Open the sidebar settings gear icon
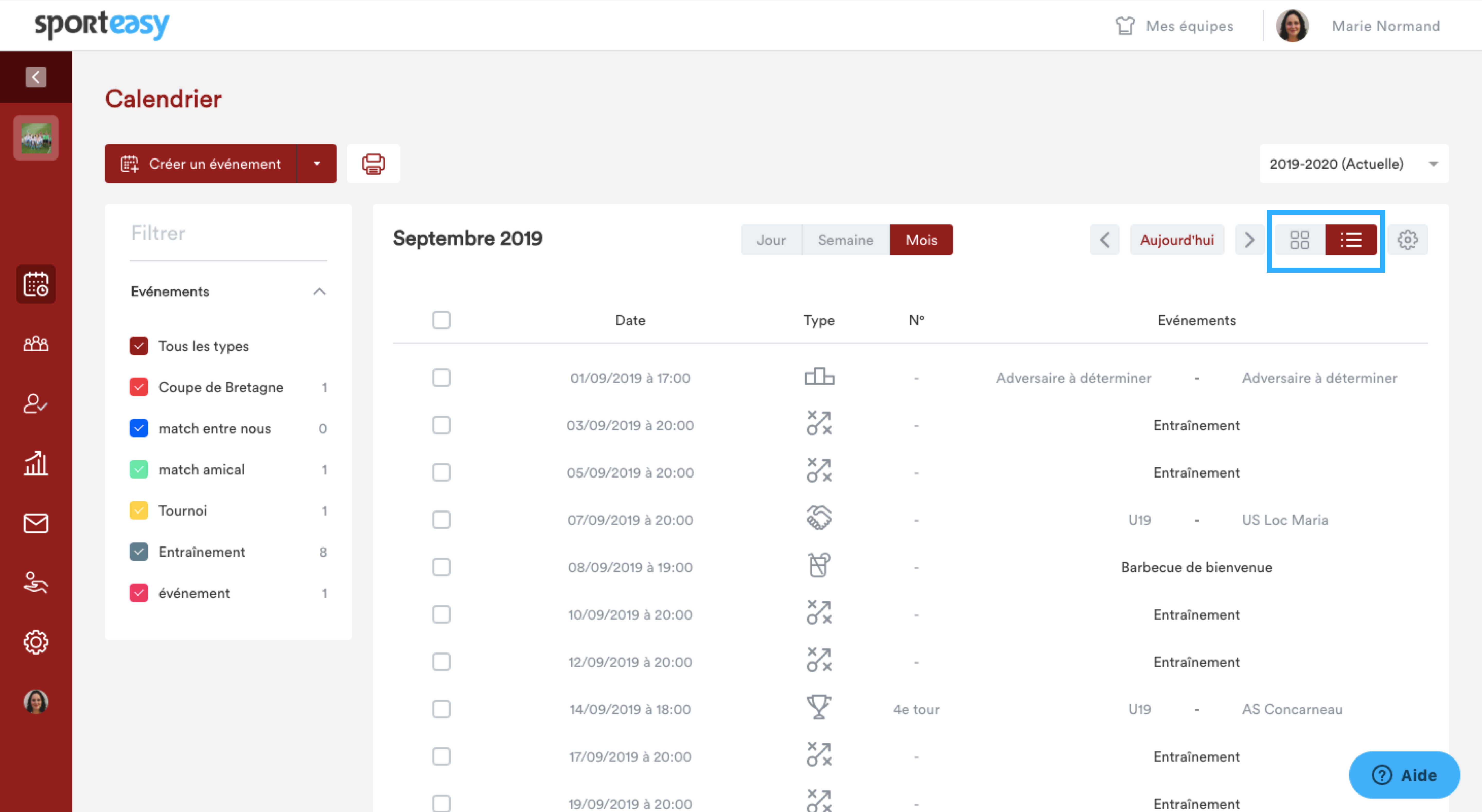The image size is (1482, 812). pos(36,642)
